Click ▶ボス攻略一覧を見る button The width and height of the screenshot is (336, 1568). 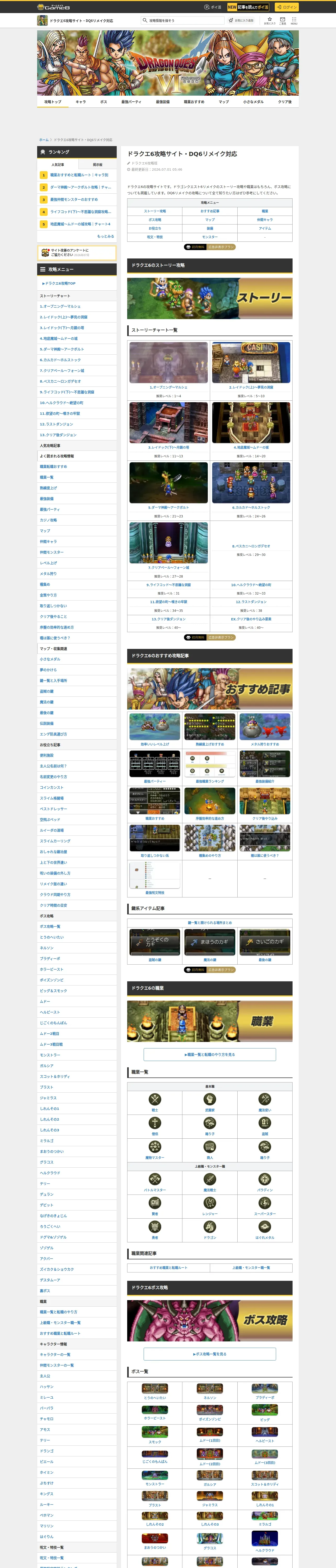coord(210,1354)
